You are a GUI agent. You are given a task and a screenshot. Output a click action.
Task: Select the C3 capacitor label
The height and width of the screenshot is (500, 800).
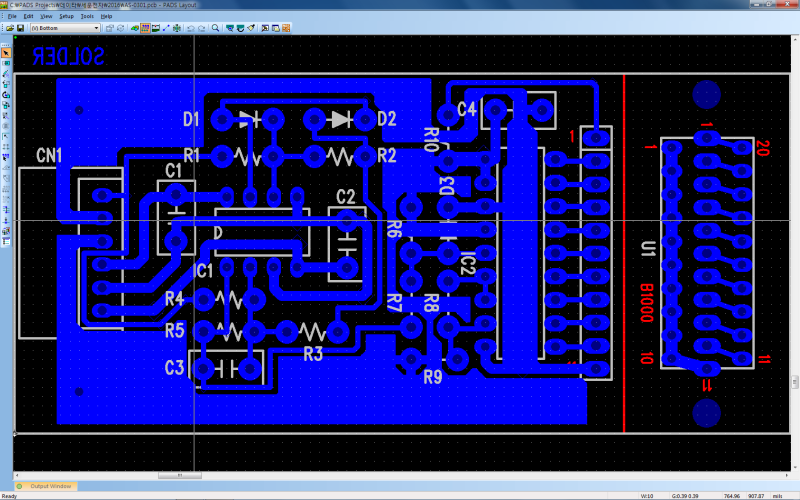tap(174, 367)
